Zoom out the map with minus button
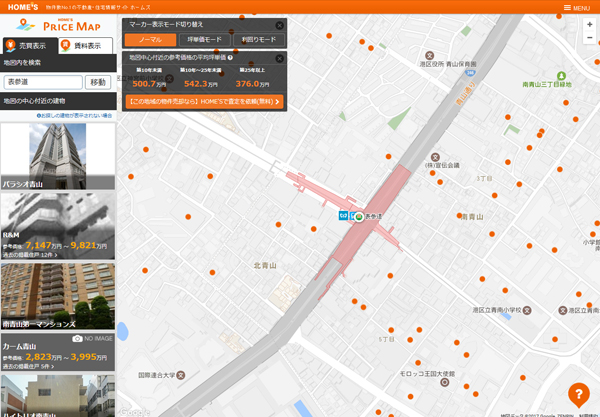The image size is (600, 417). click(x=590, y=37)
